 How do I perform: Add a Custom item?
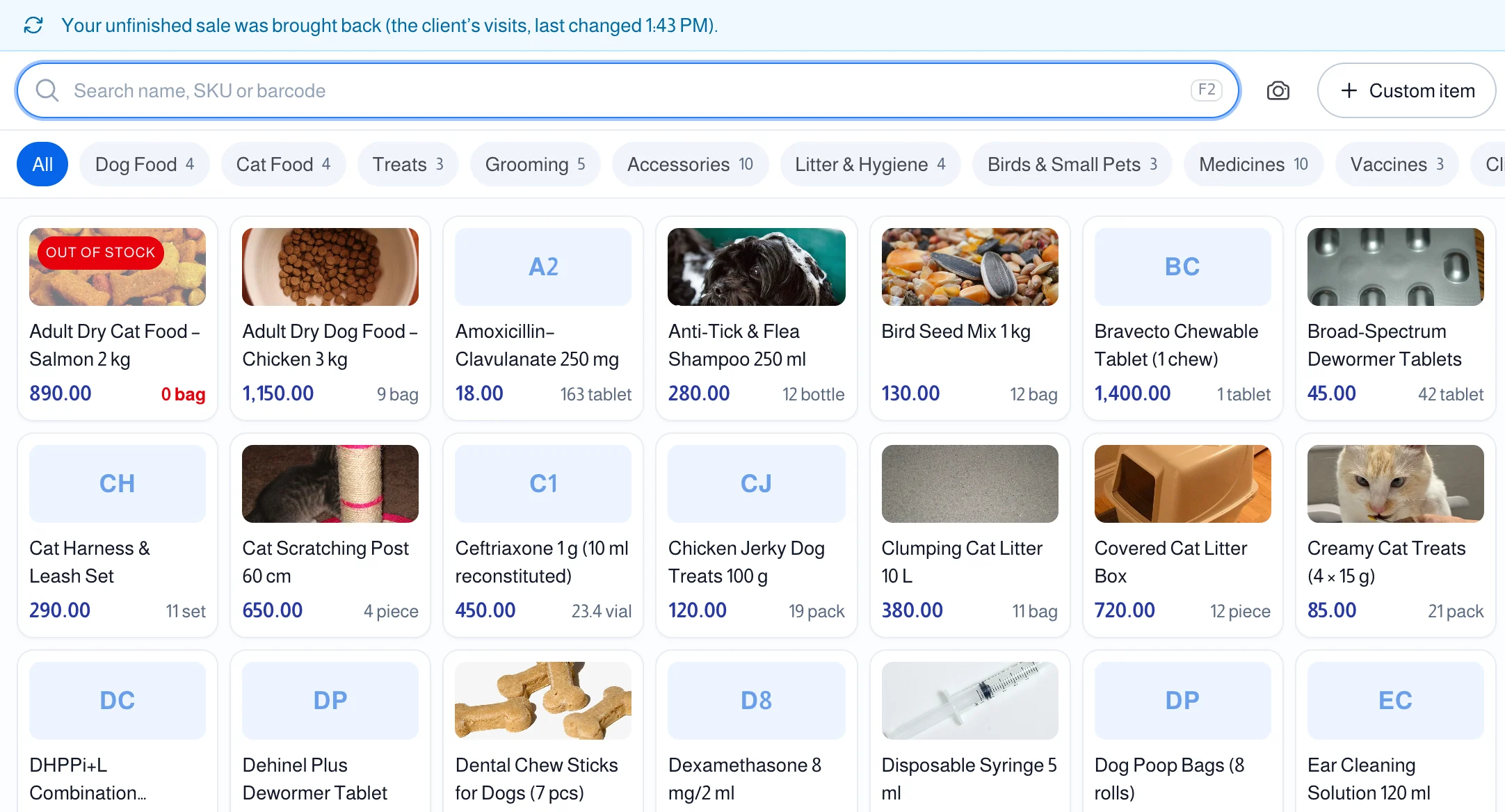pos(1406,90)
